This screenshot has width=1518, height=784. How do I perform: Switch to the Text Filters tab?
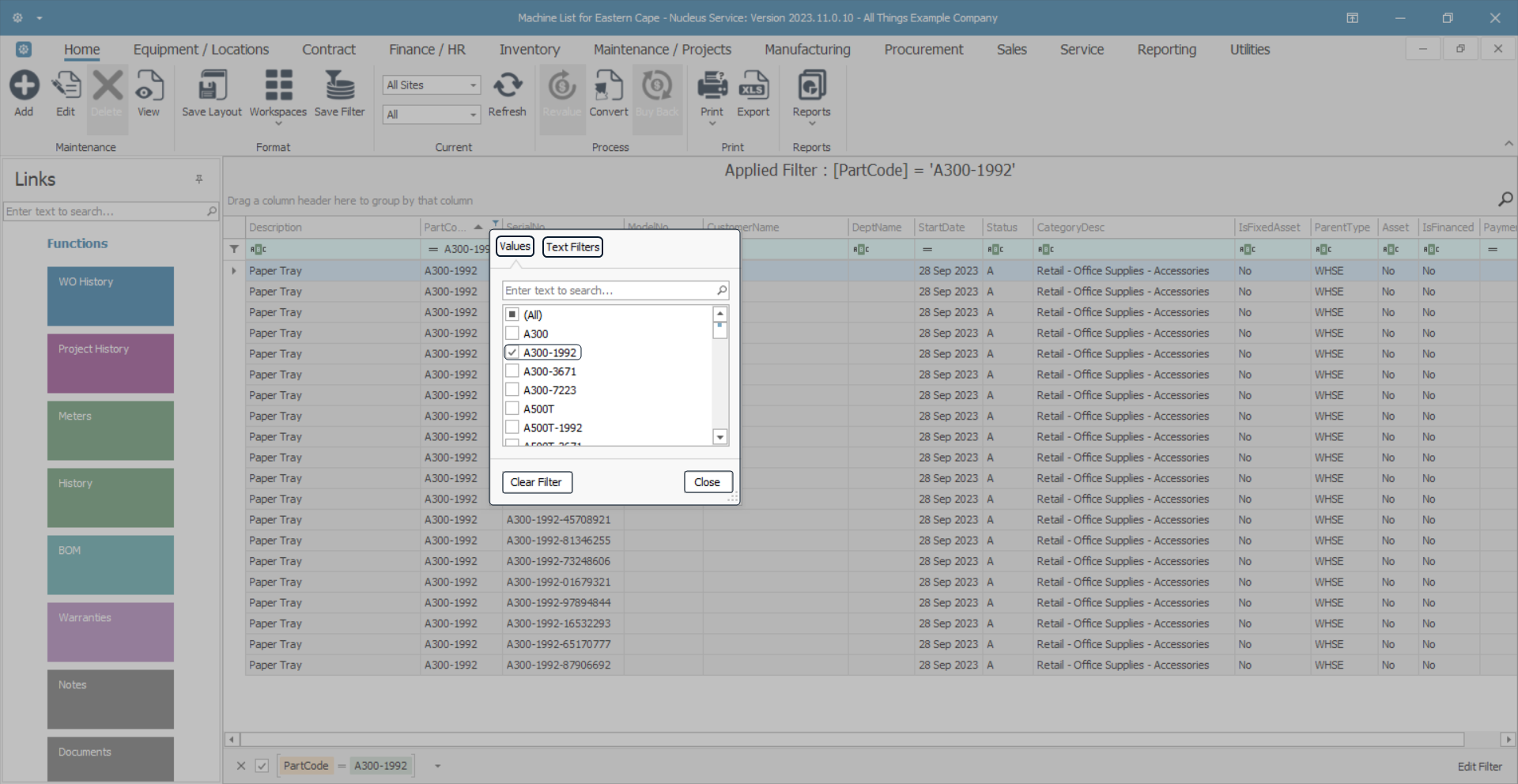click(x=572, y=247)
